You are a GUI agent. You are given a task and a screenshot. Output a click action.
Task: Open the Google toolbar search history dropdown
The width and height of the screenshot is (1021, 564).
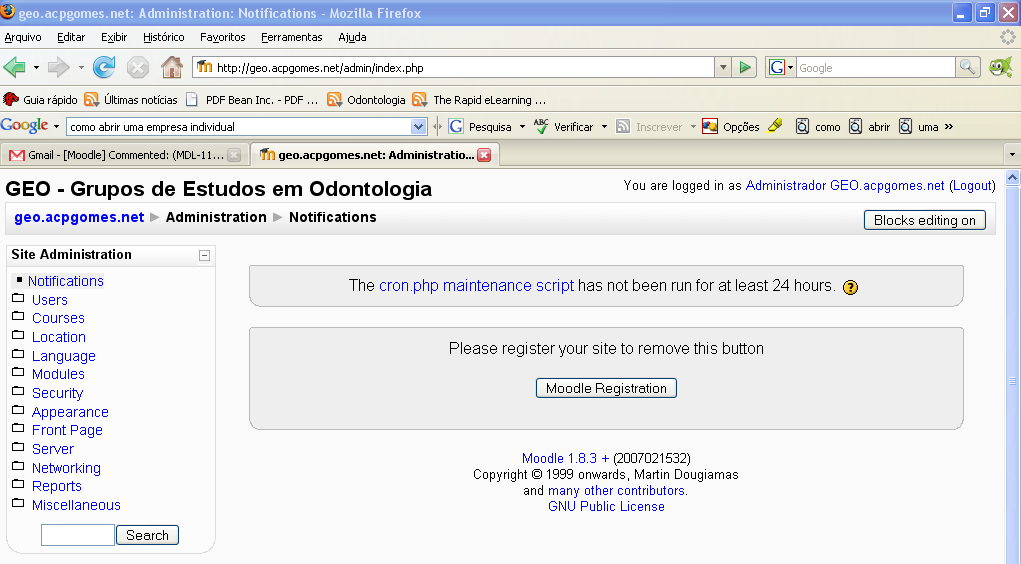[x=419, y=127]
